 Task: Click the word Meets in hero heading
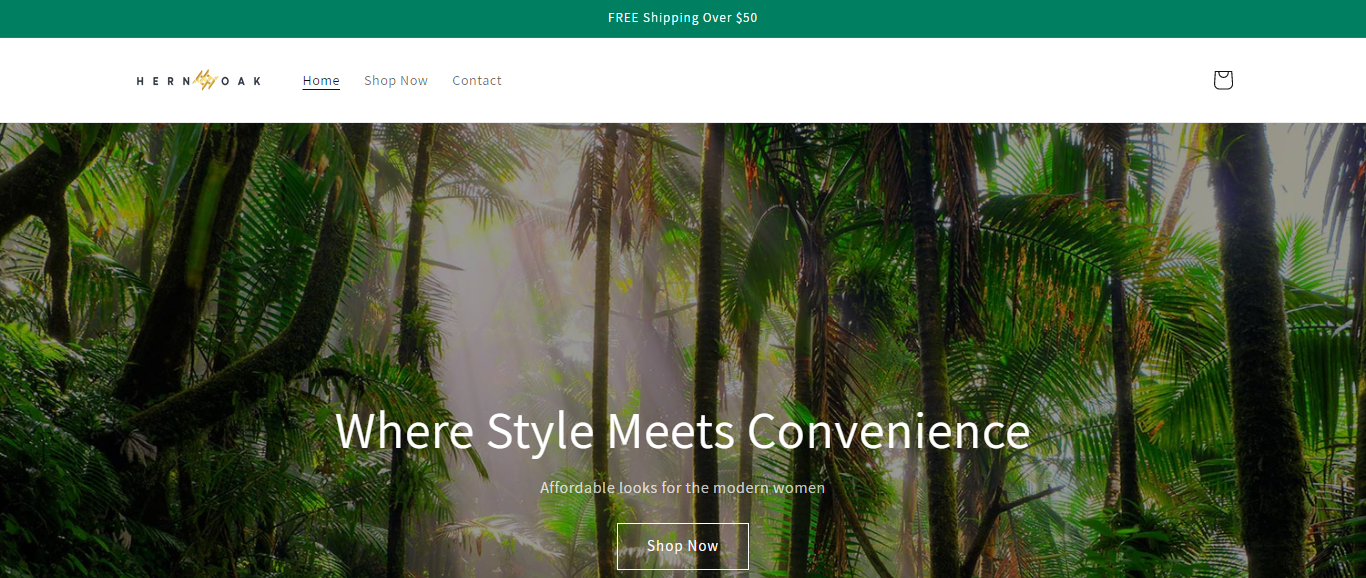pos(670,432)
